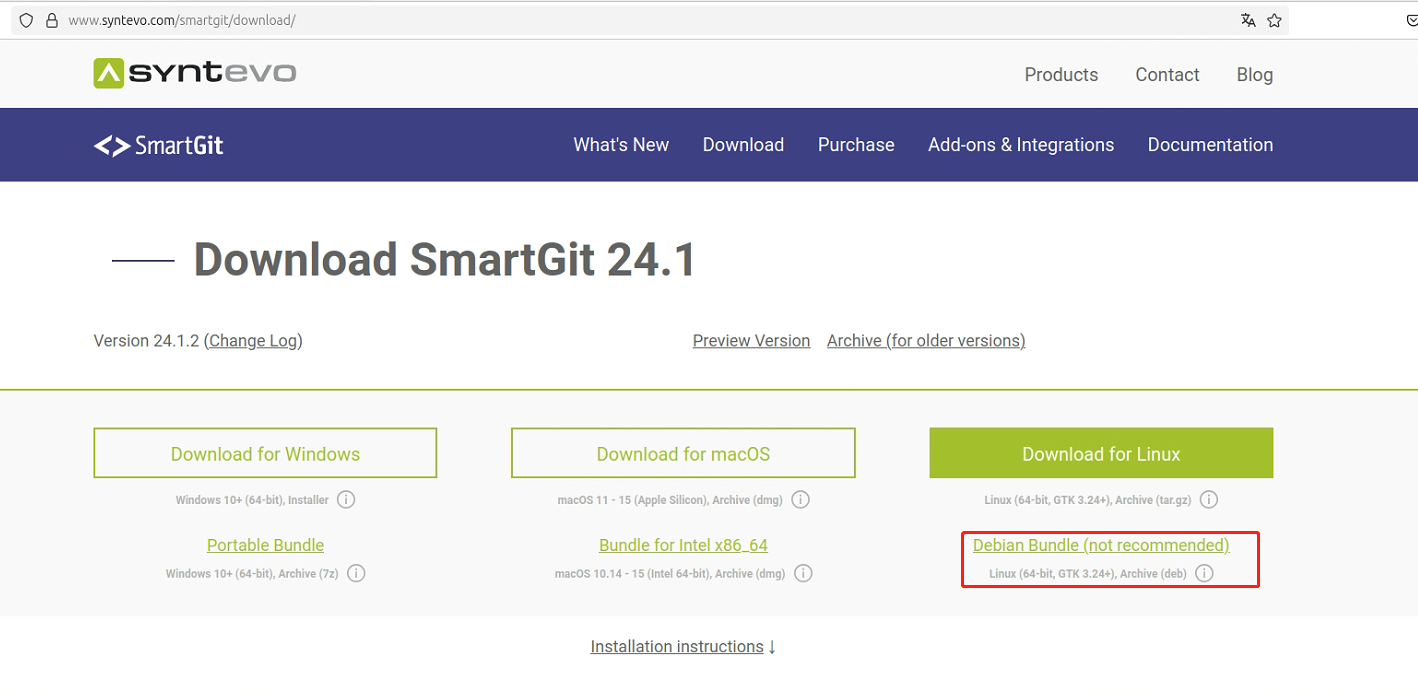Open the Change Log link

pyautogui.click(x=253, y=341)
